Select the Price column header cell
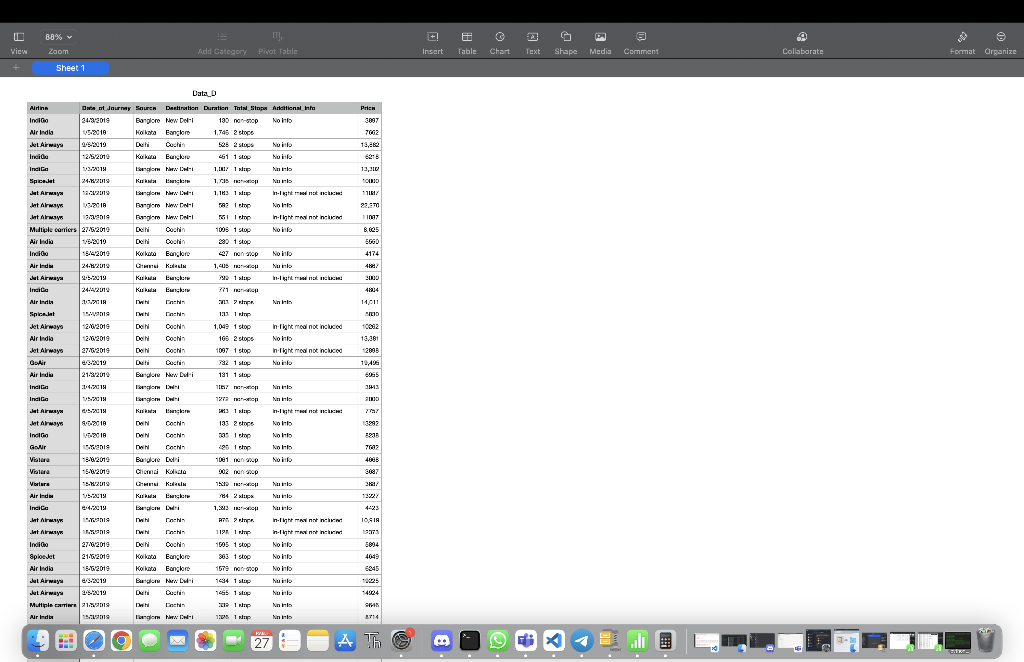 coord(367,107)
